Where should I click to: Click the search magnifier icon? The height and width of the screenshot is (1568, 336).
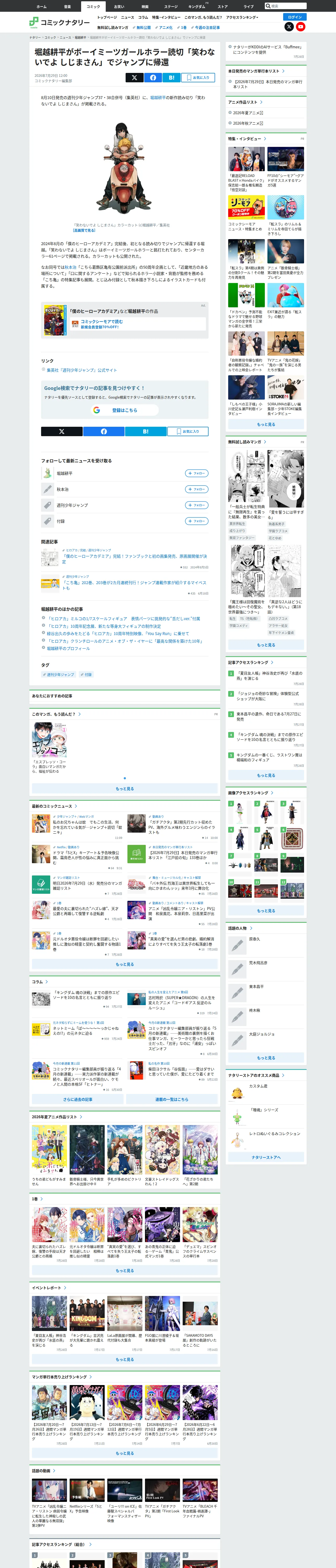click(x=268, y=6)
